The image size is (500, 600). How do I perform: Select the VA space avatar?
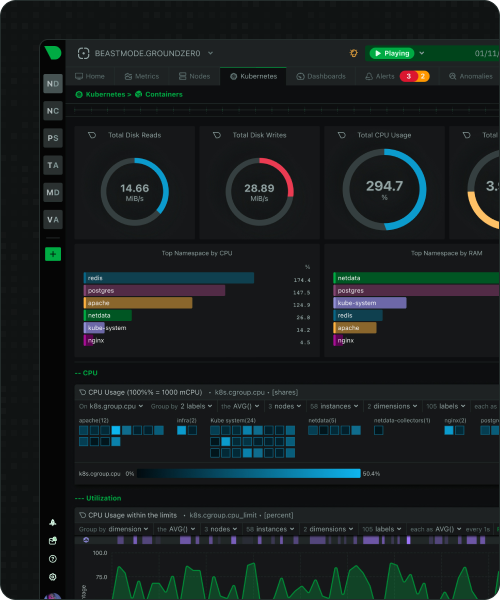pos(53,220)
